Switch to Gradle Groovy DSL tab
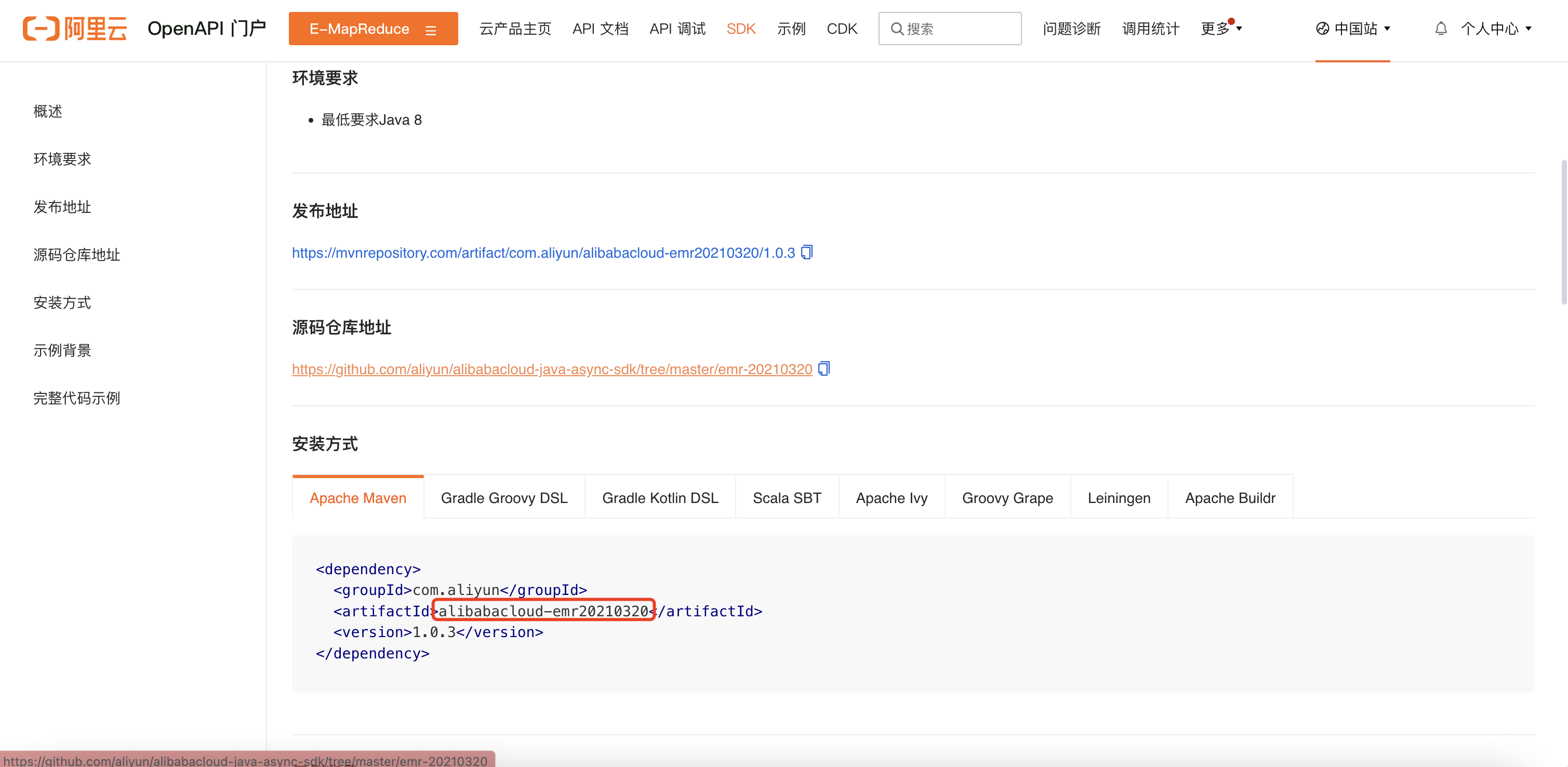 tap(504, 498)
